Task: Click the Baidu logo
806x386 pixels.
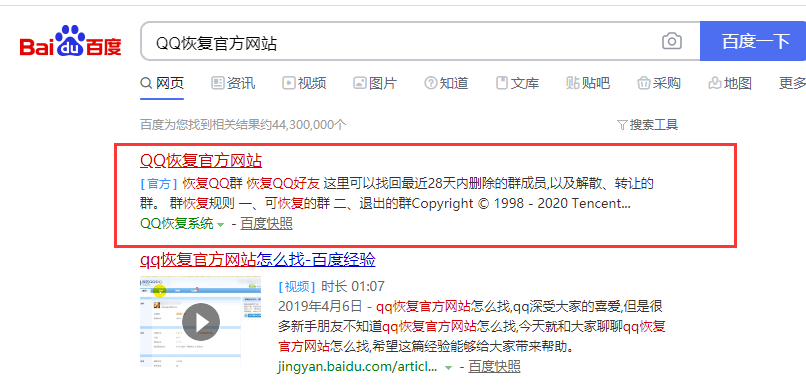Action: click(x=70, y=41)
